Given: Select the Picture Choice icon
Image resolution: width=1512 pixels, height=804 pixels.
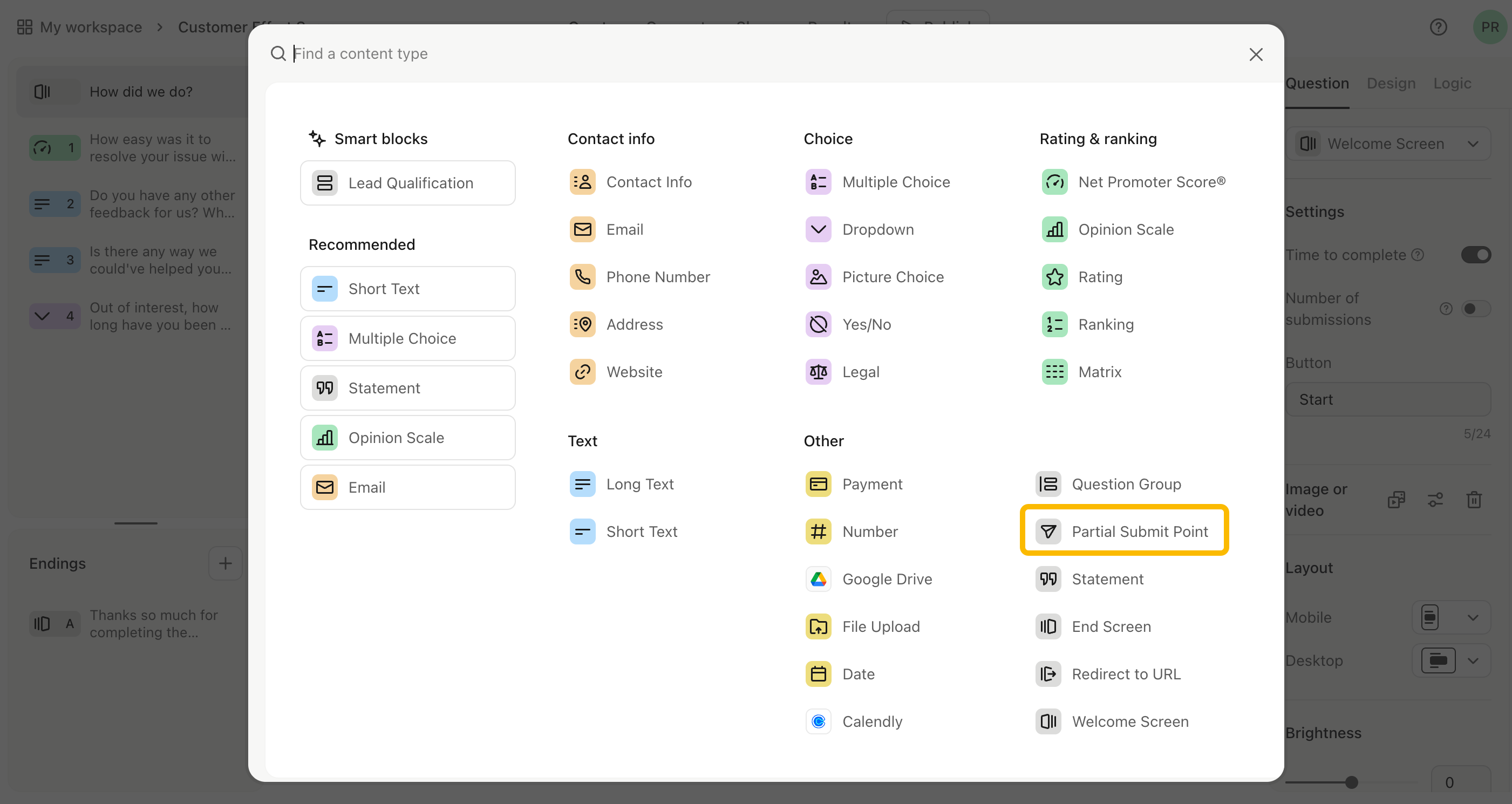Looking at the screenshot, I should point(818,277).
